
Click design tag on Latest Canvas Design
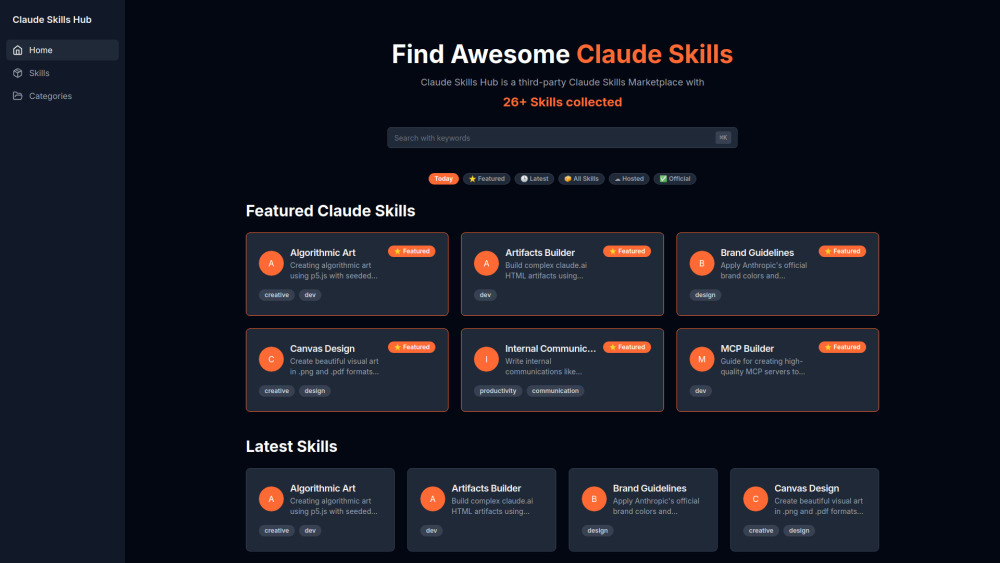point(798,530)
